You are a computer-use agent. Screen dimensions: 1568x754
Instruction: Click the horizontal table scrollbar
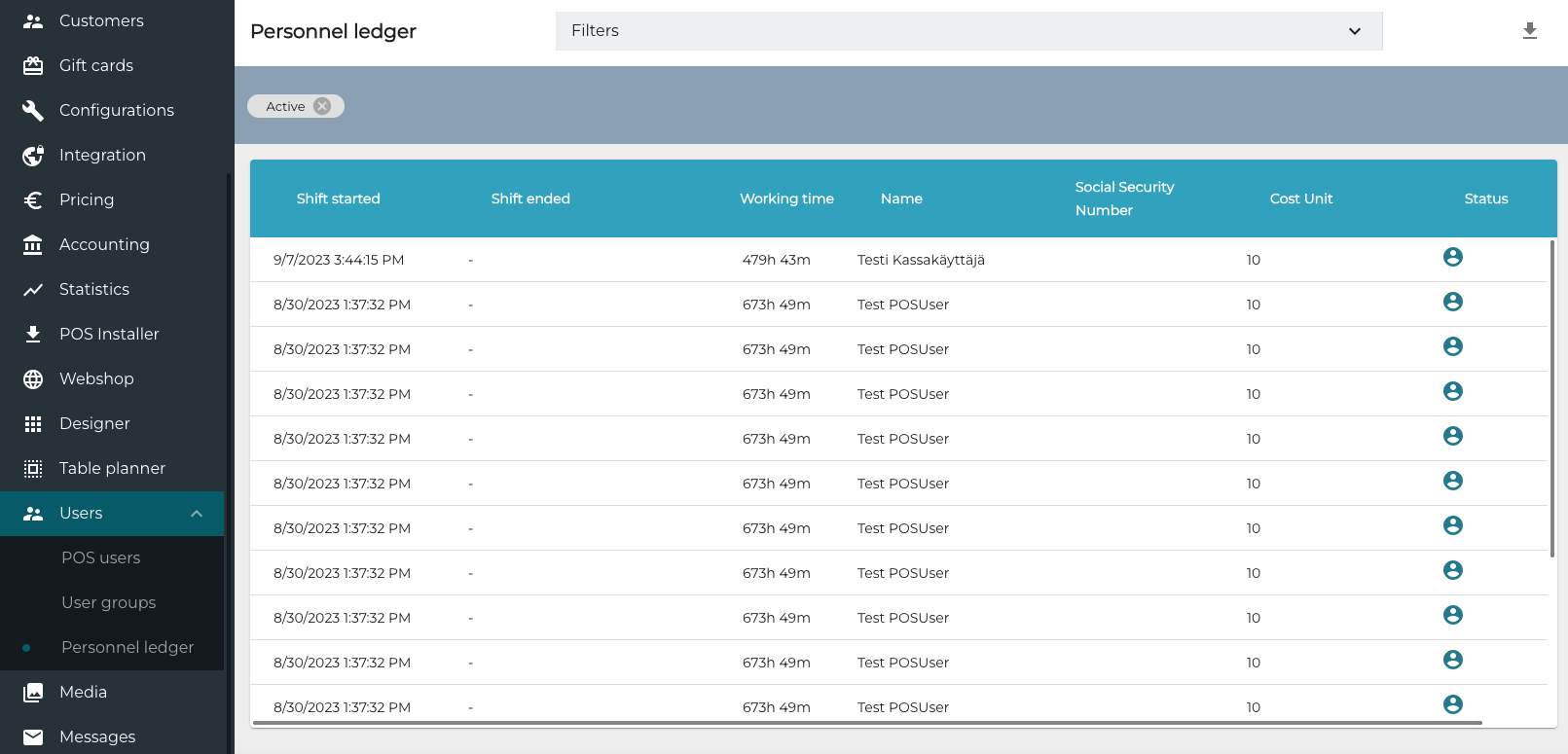(866, 723)
